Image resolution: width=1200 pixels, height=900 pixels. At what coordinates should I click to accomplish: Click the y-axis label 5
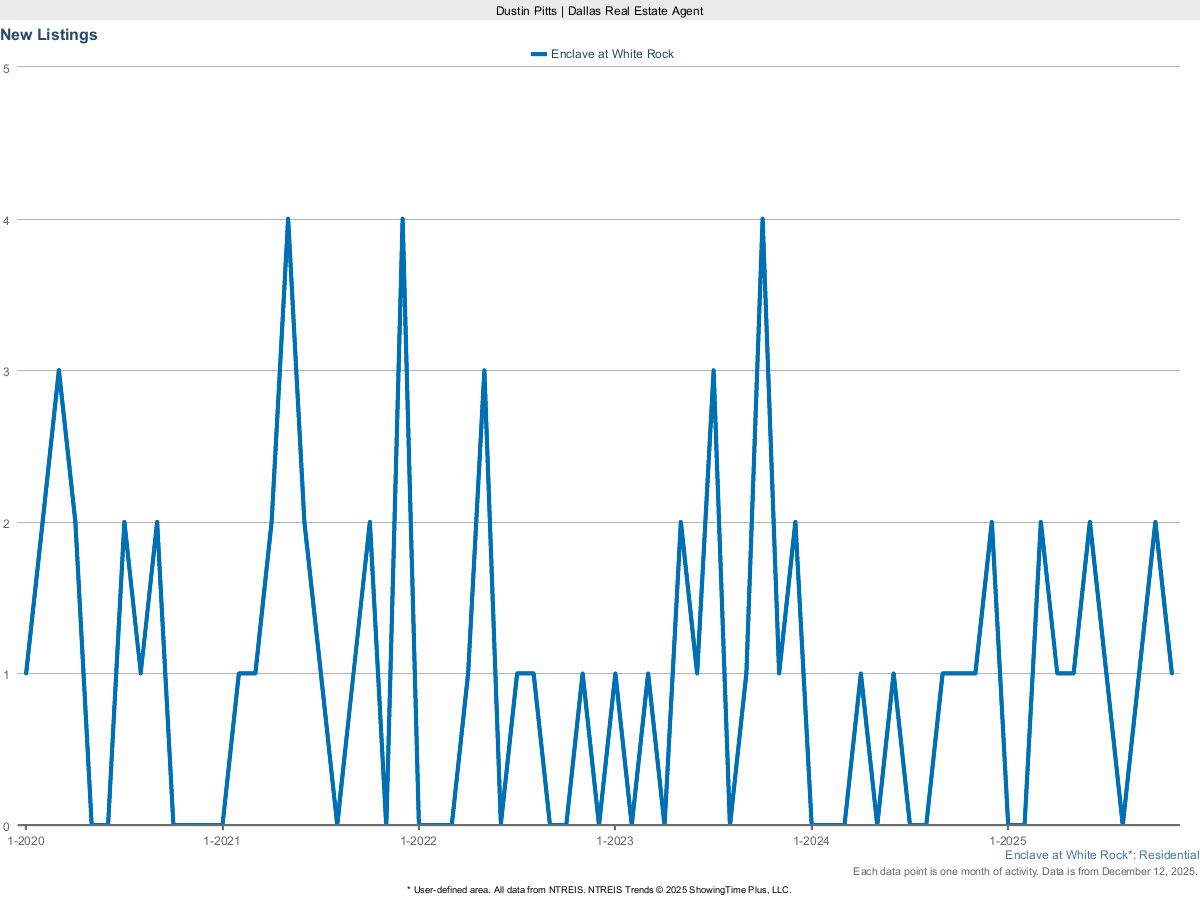point(6,68)
